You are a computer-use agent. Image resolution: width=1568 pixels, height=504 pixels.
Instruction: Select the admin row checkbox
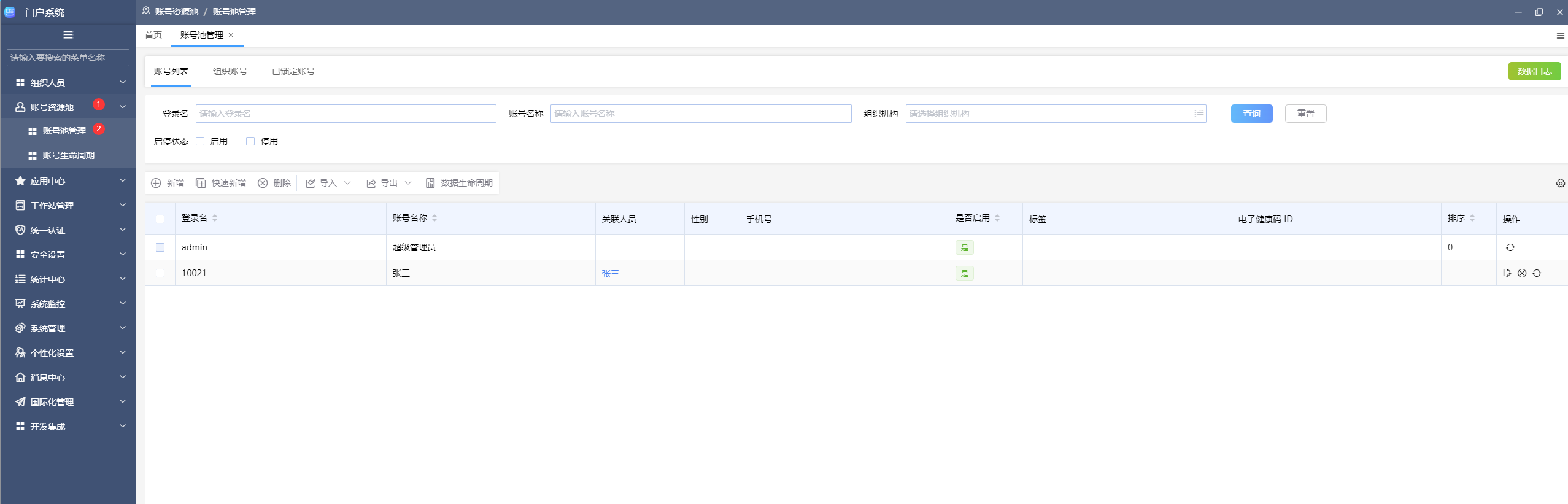[160, 247]
